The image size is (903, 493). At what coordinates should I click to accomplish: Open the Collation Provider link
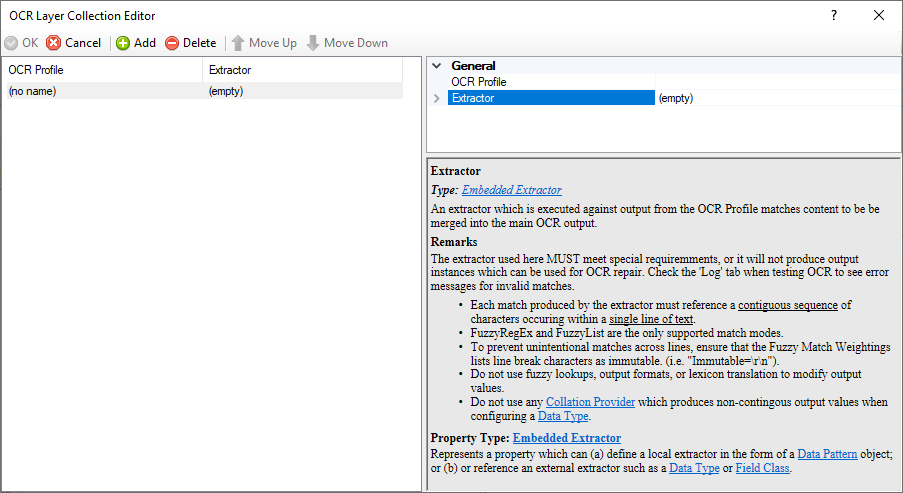pyautogui.click(x=590, y=402)
